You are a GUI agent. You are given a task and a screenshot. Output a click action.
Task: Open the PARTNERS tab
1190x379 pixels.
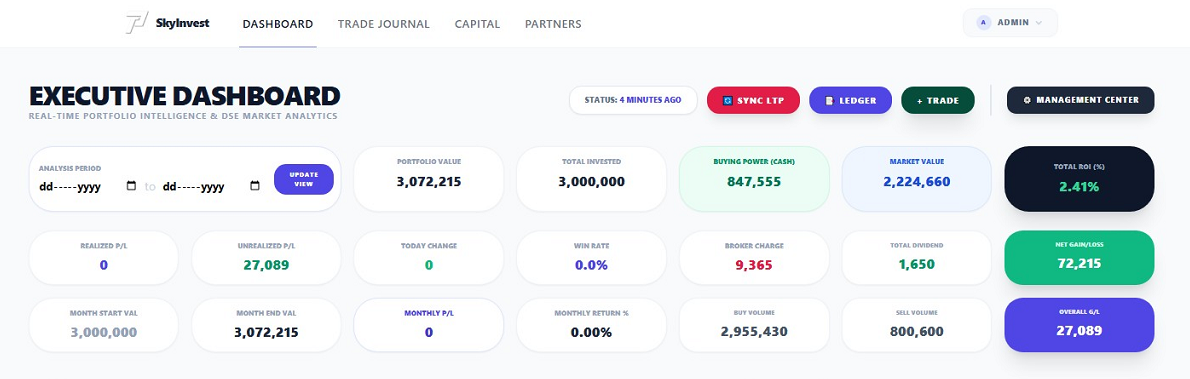tap(553, 24)
